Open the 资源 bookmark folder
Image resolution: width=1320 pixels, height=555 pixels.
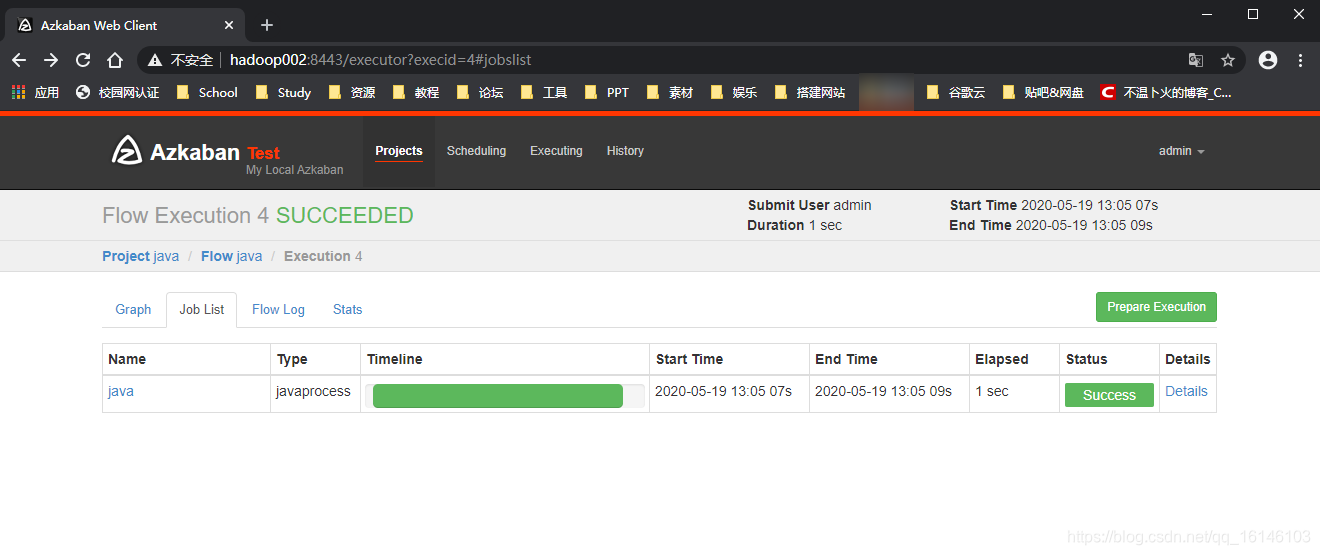(x=351, y=92)
